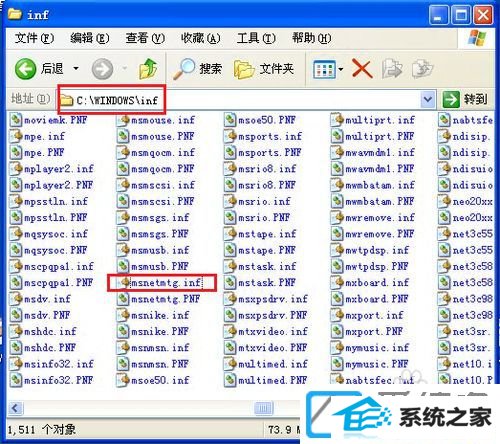Click the address field C:\WINDOWS\inf
The height and width of the screenshot is (444, 500).
tap(240, 100)
